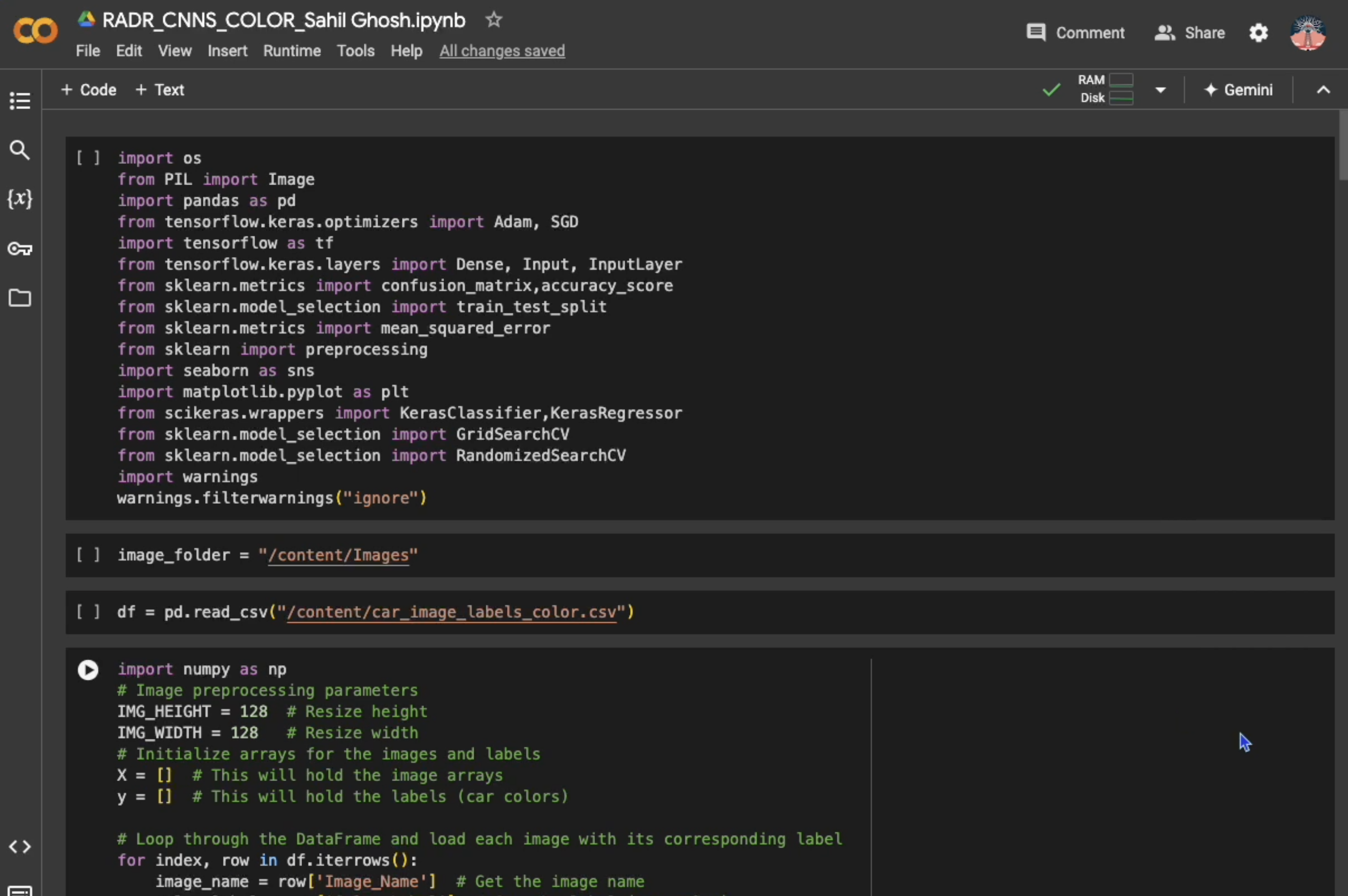Open the Gemini assistant
1348x896 pixels.
click(x=1238, y=90)
